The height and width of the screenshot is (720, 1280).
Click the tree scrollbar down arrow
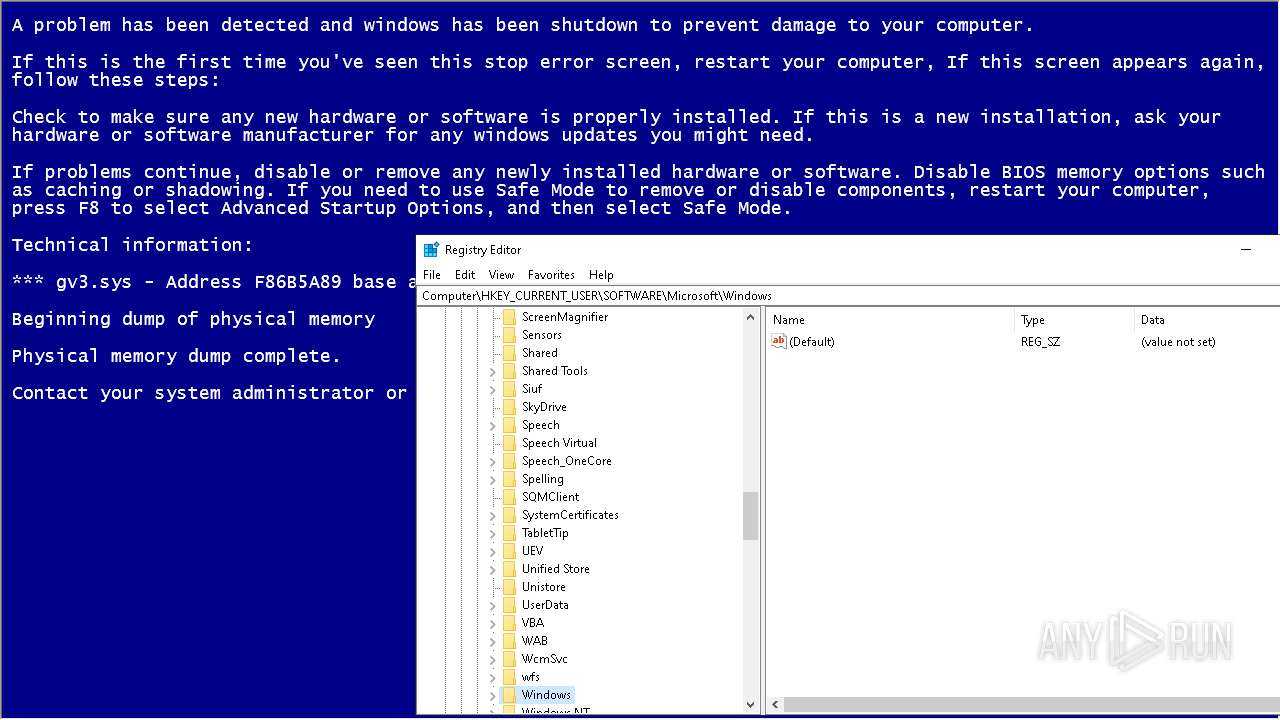(751, 705)
